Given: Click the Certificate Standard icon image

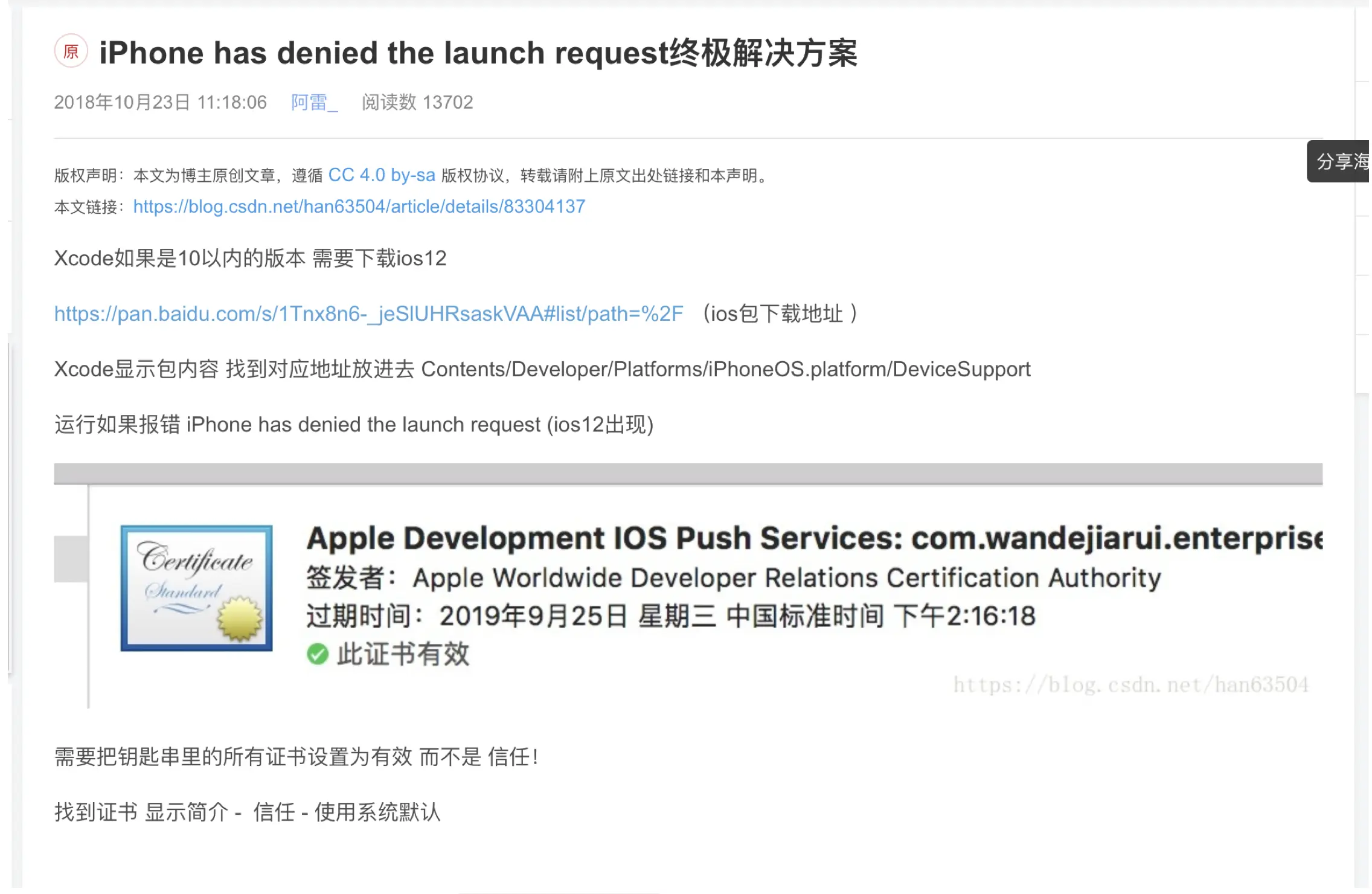Looking at the screenshot, I should click(x=196, y=587).
